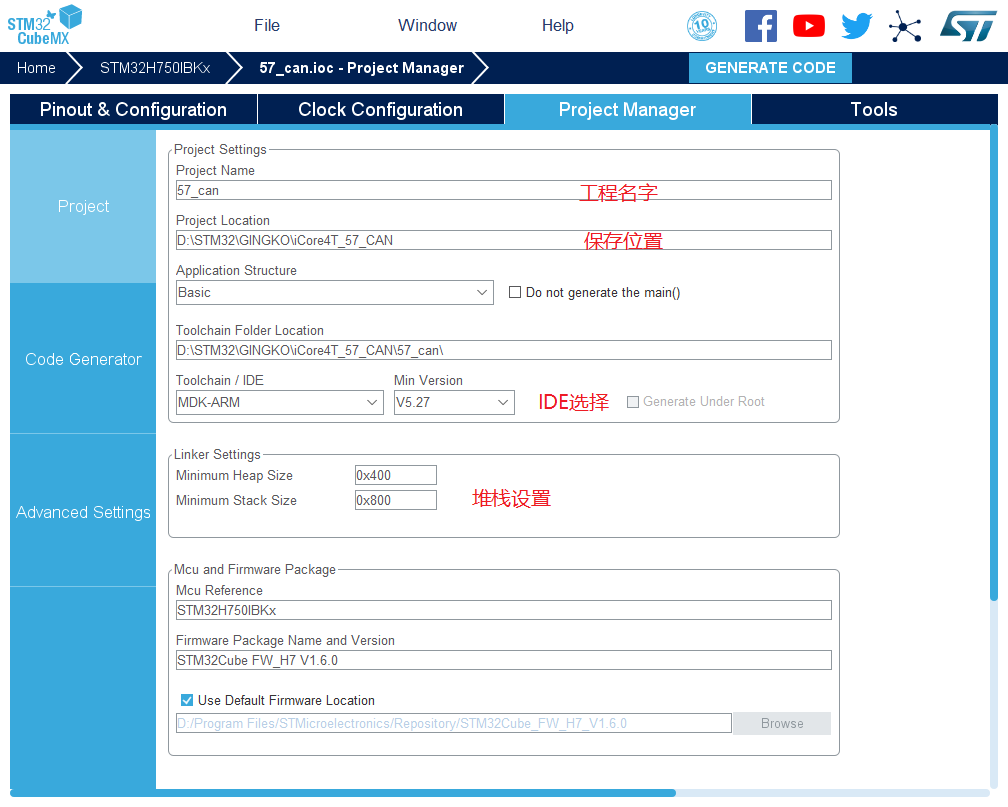
Task: Click the GENERATE CODE button
Action: 770,68
